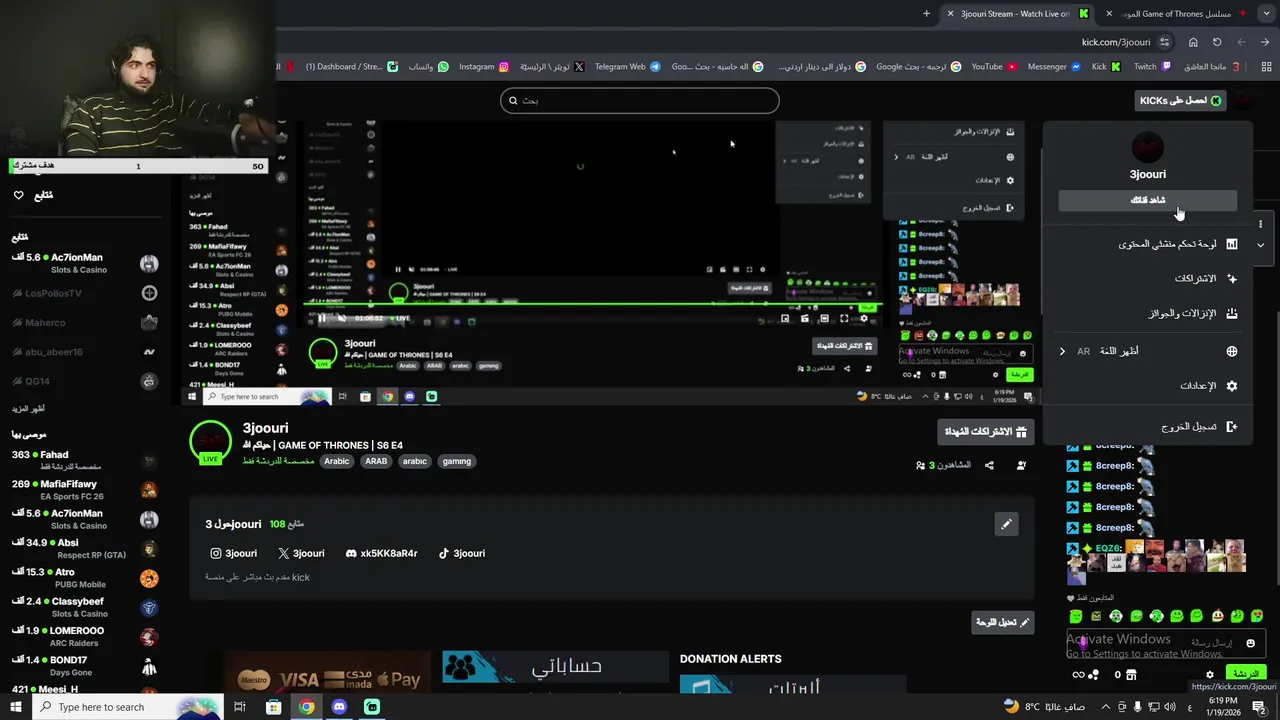Open QG14 channel in sidebar
This screenshot has height=720, width=1280.
(85, 381)
